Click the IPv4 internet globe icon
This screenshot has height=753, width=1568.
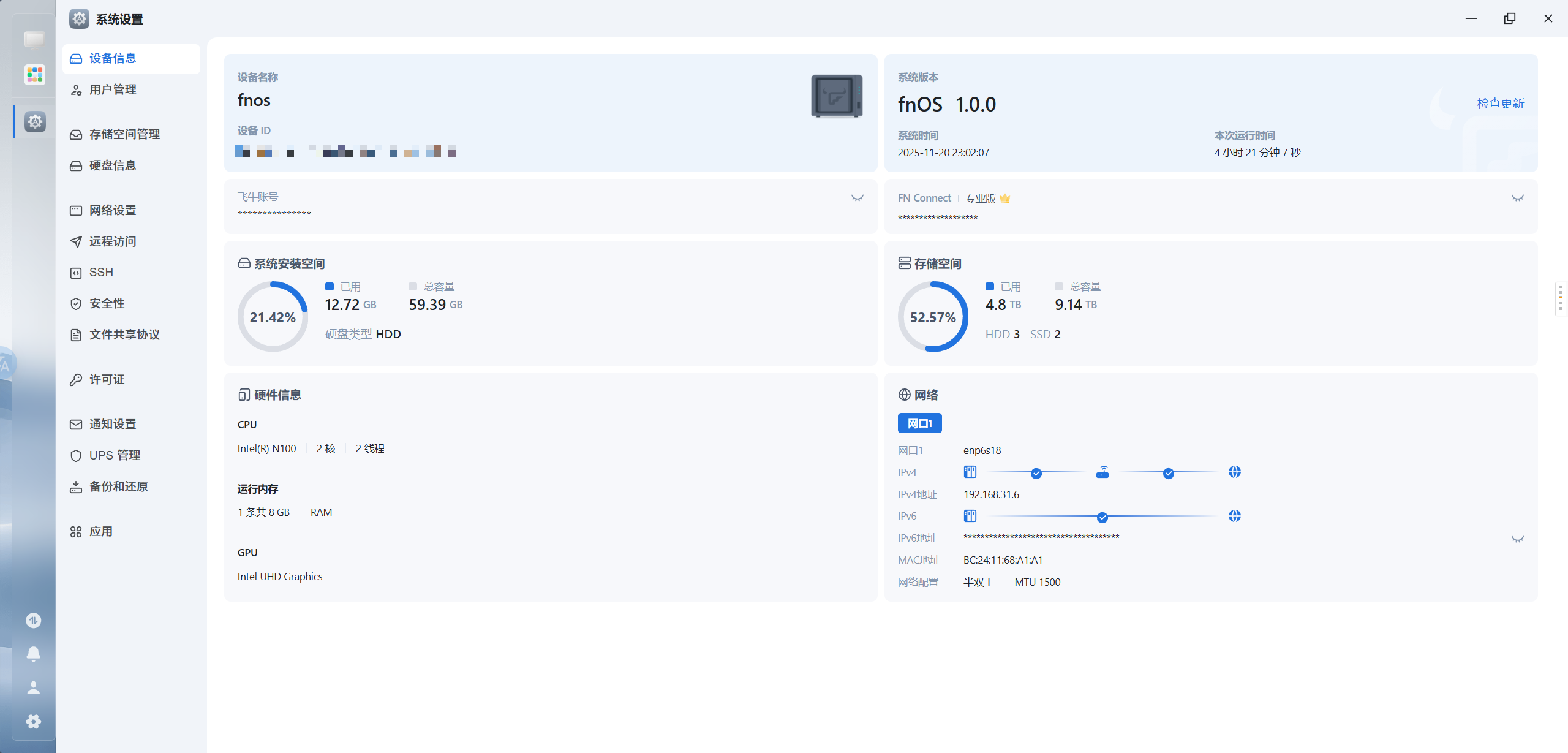pyautogui.click(x=1235, y=472)
